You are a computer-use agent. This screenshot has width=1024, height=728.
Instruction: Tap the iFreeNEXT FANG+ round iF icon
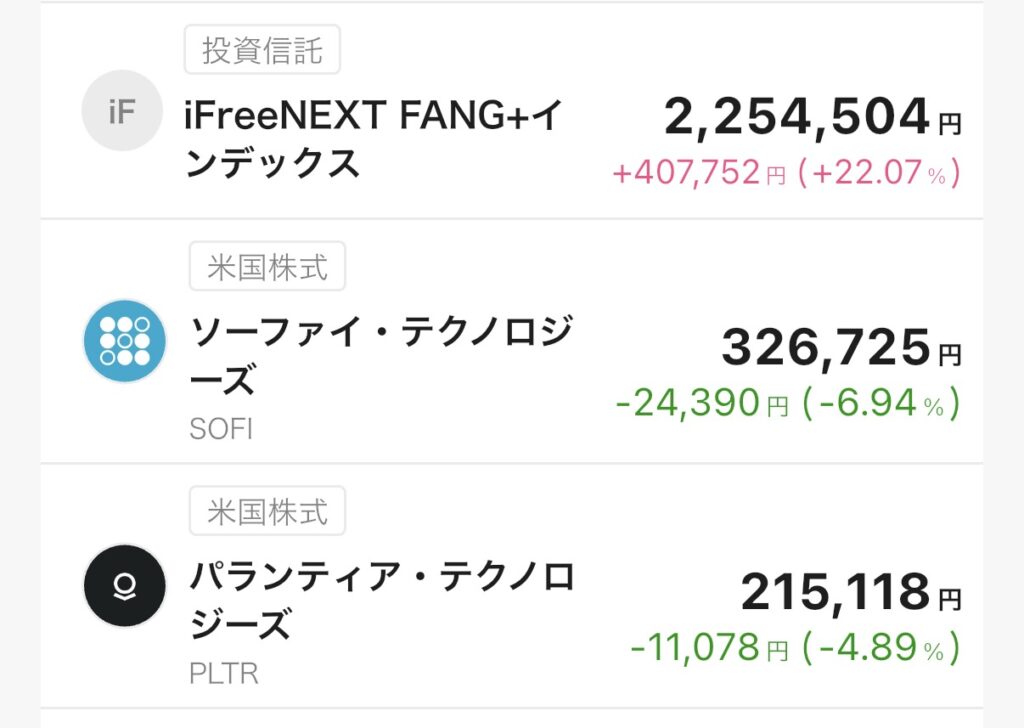click(122, 111)
